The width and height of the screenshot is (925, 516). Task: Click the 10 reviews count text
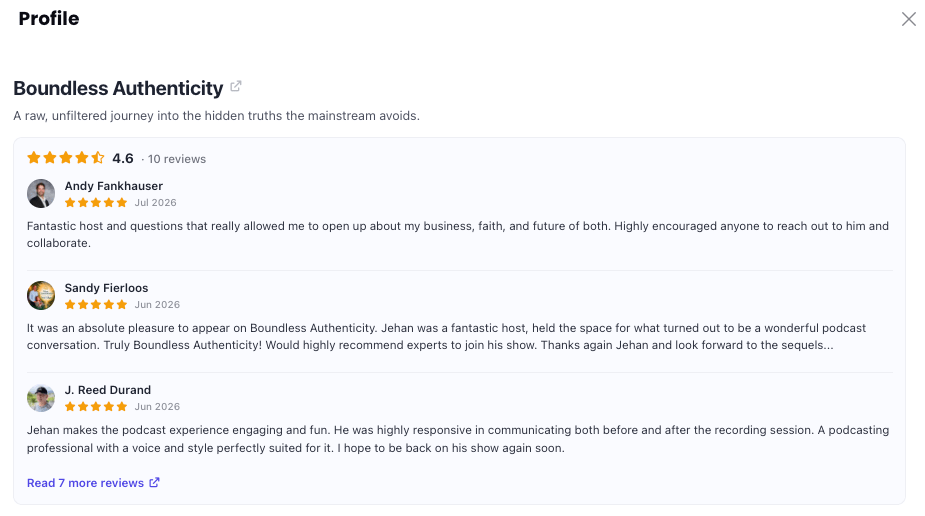176,159
